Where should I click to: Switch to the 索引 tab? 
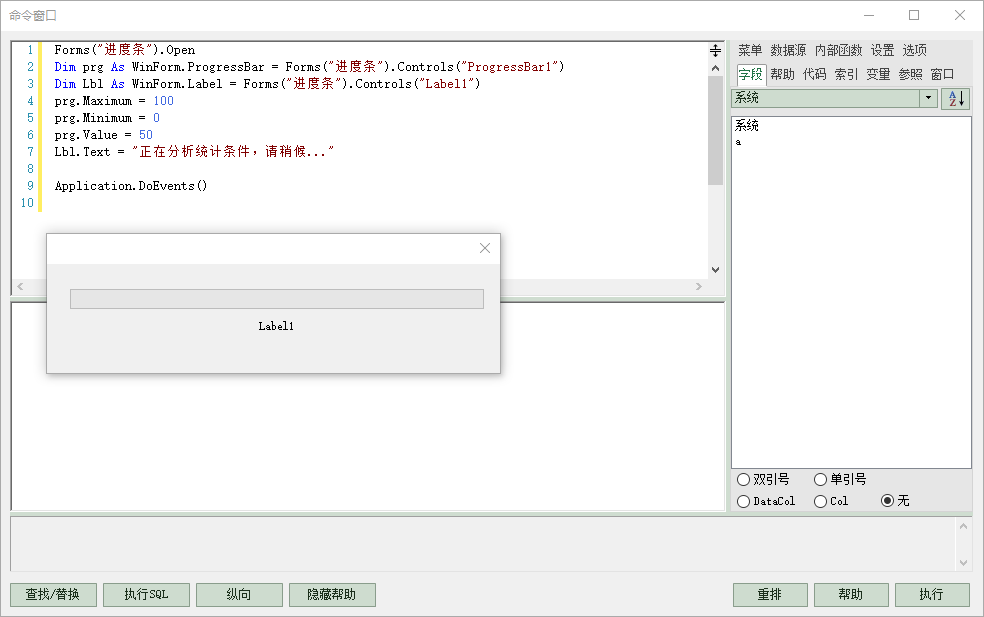tap(846, 75)
